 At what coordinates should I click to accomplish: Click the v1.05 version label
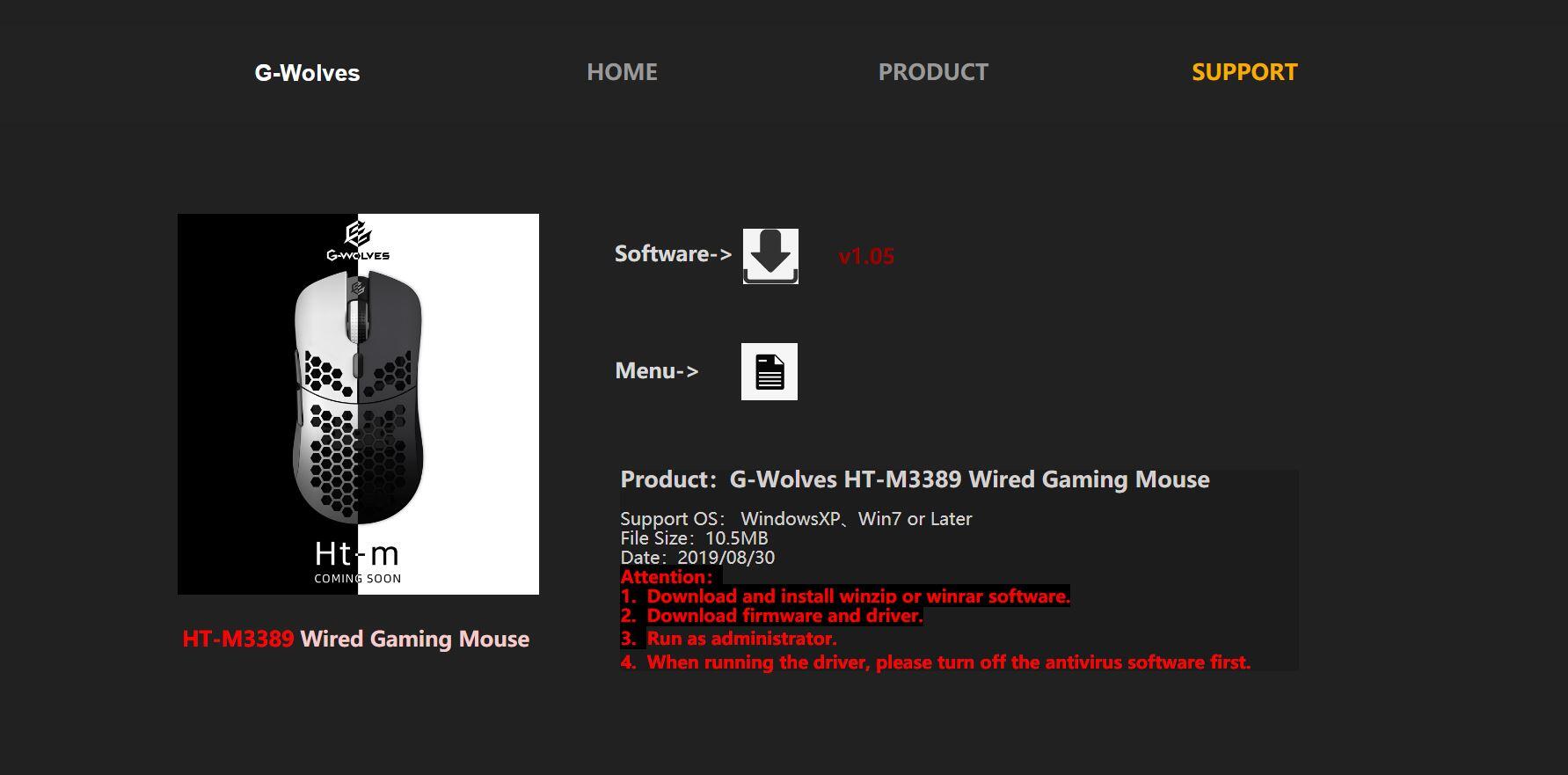pyautogui.click(x=866, y=256)
